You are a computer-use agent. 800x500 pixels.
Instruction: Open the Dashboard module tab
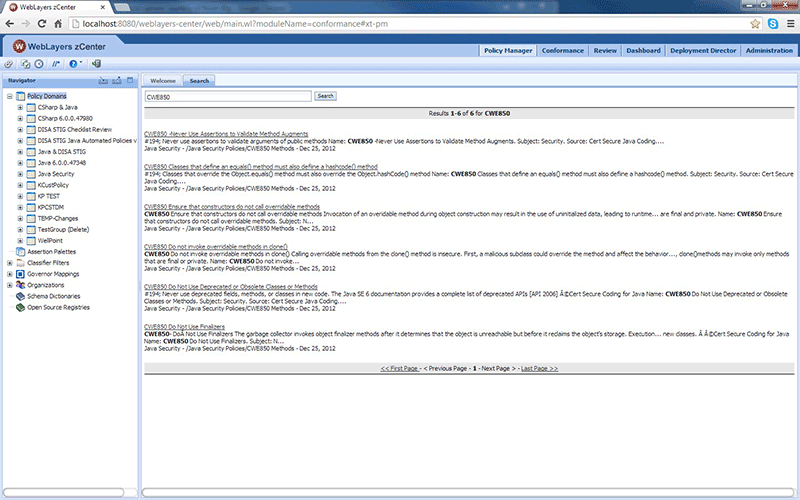pos(643,51)
